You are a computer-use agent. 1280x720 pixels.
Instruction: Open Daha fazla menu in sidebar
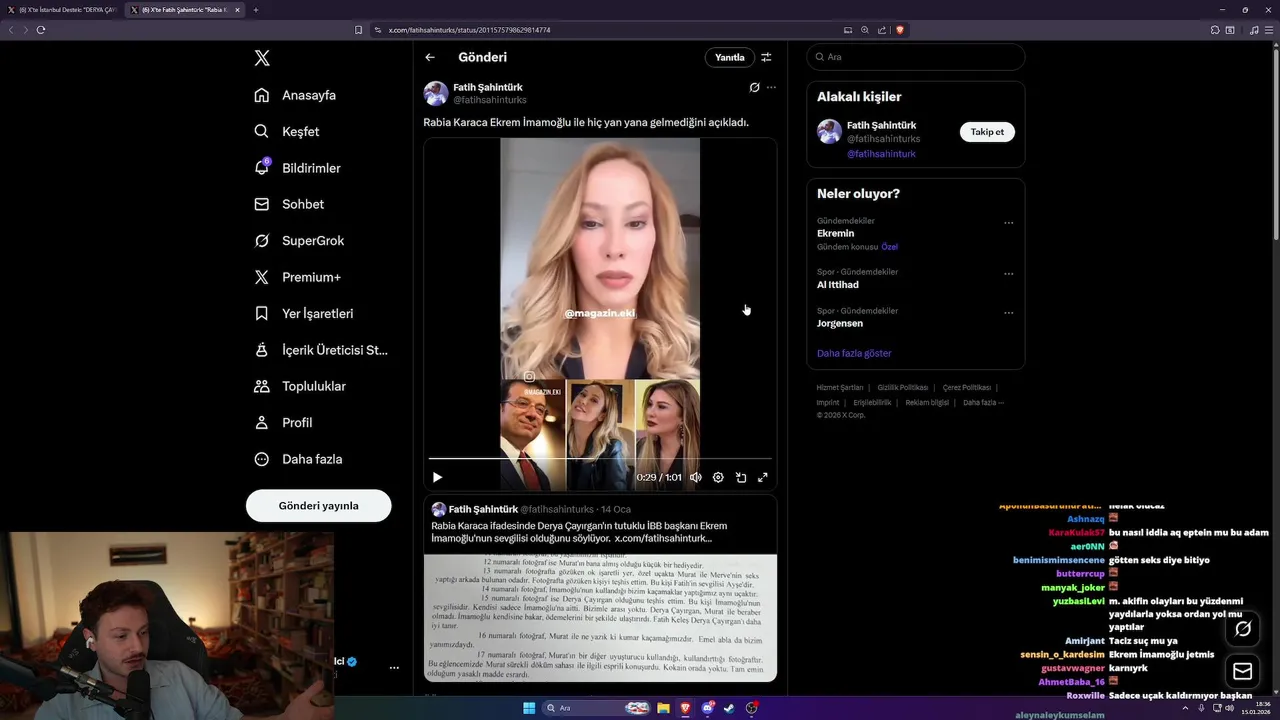click(298, 459)
